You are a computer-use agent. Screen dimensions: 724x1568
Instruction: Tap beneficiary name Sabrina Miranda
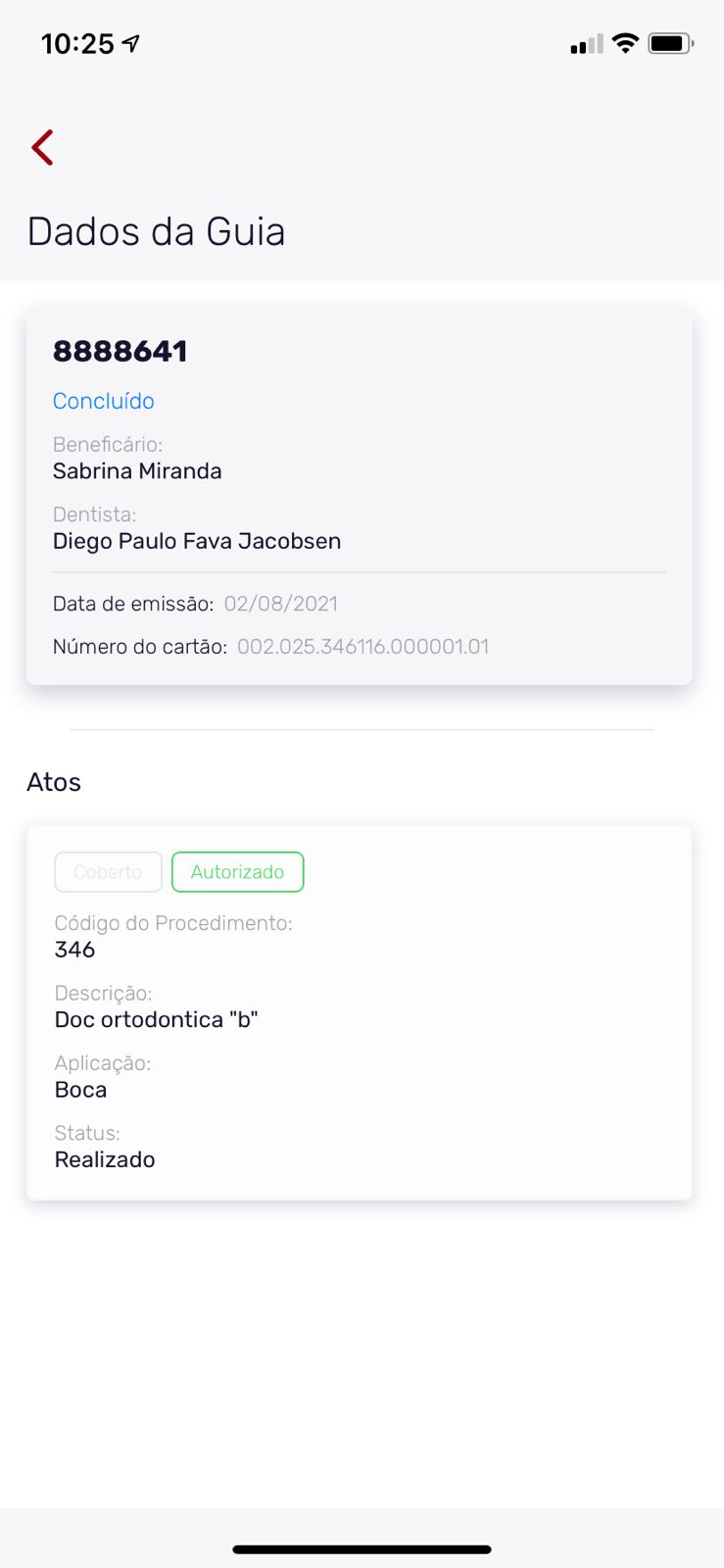(x=137, y=471)
